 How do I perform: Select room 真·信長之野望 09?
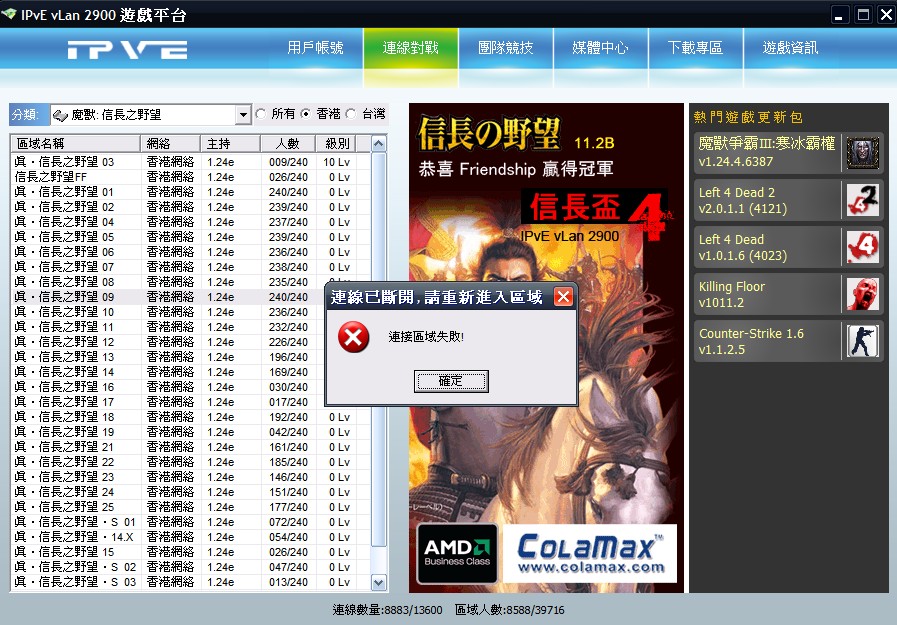[x=168, y=297]
